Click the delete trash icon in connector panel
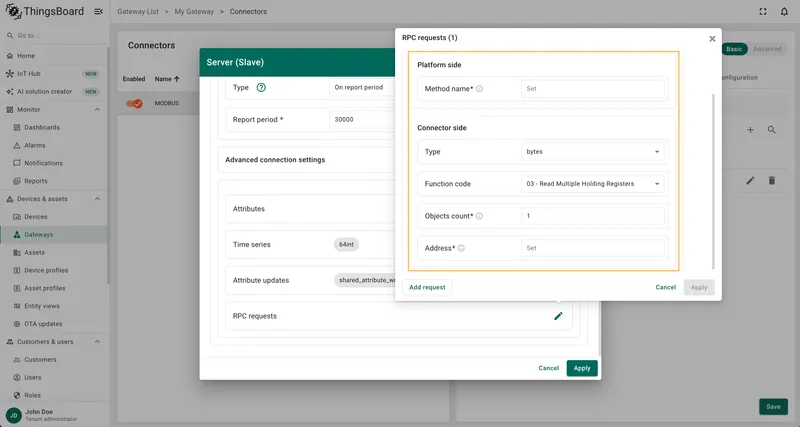The width and height of the screenshot is (800, 427). point(772,181)
